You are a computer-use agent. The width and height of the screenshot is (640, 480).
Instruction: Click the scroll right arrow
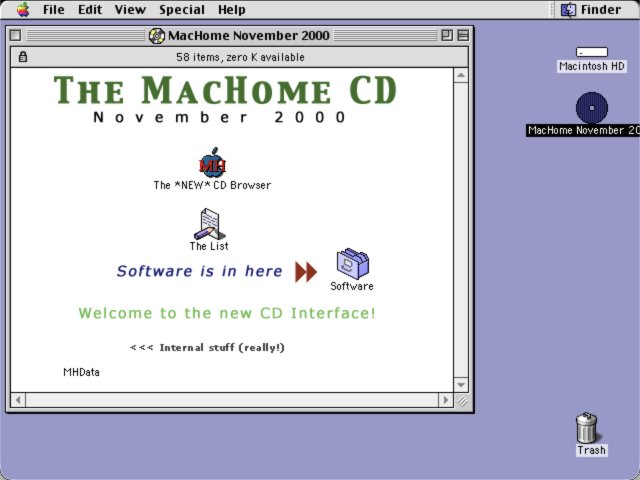point(446,400)
